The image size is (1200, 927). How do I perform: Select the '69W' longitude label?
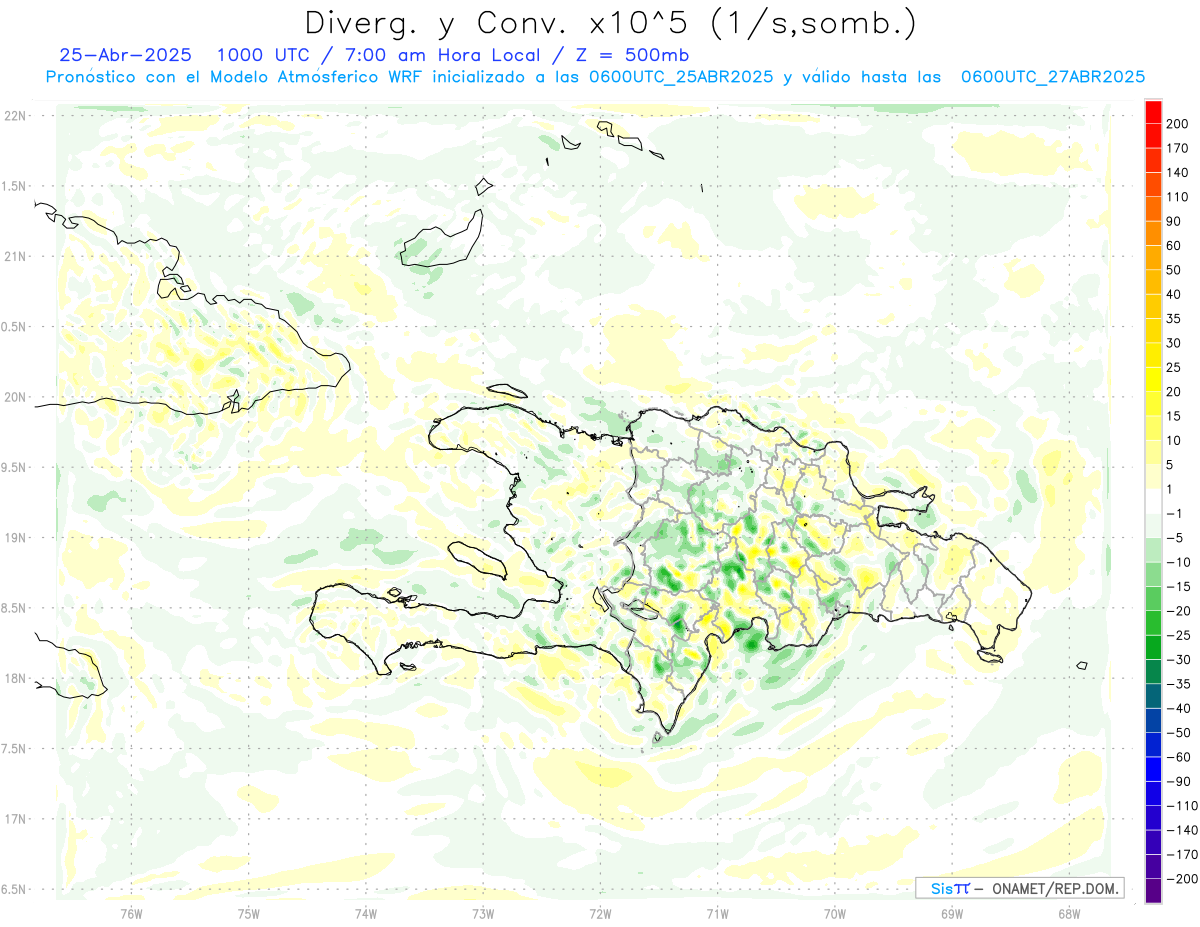[952, 913]
